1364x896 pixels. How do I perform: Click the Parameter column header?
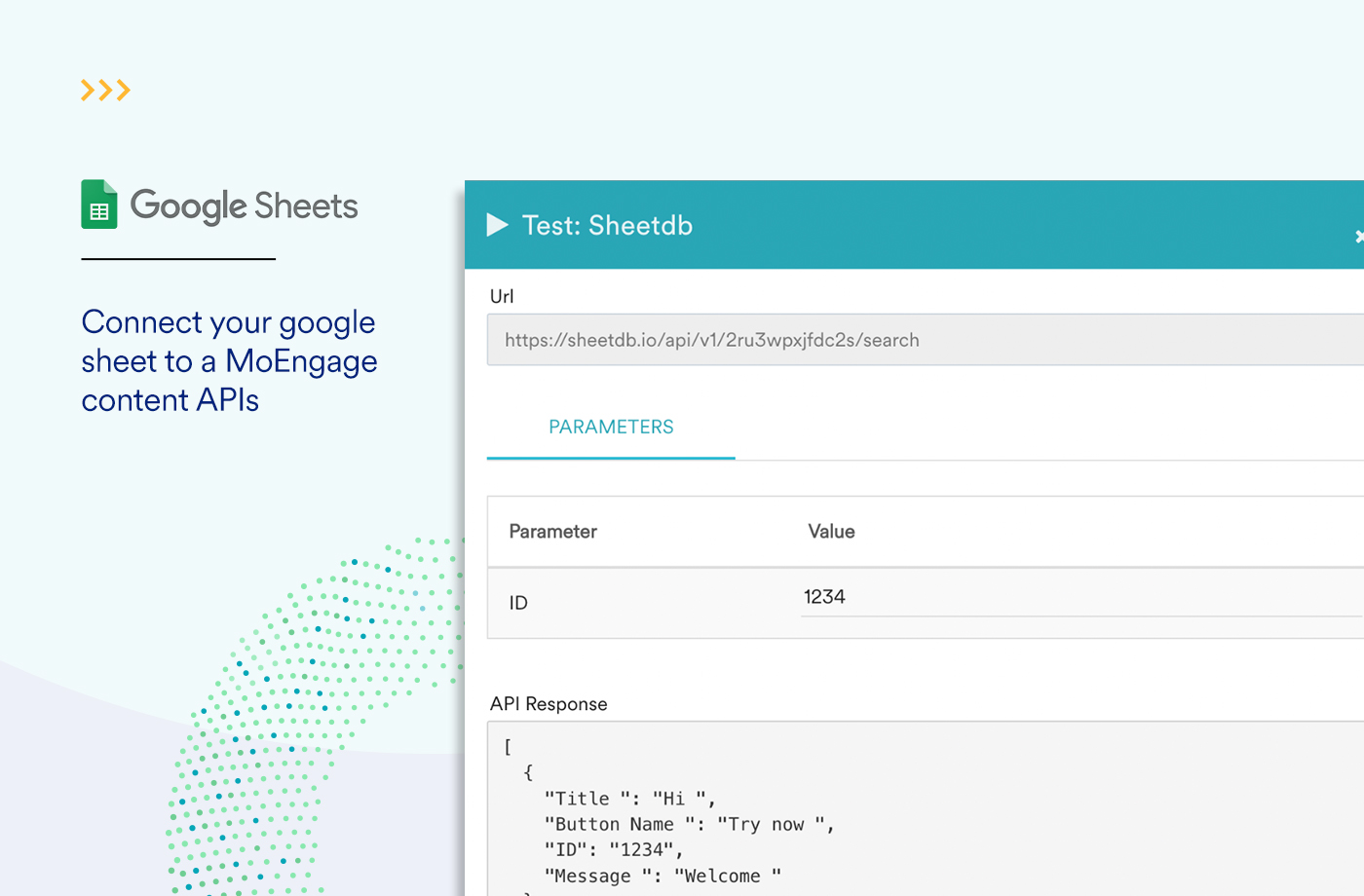[552, 532]
